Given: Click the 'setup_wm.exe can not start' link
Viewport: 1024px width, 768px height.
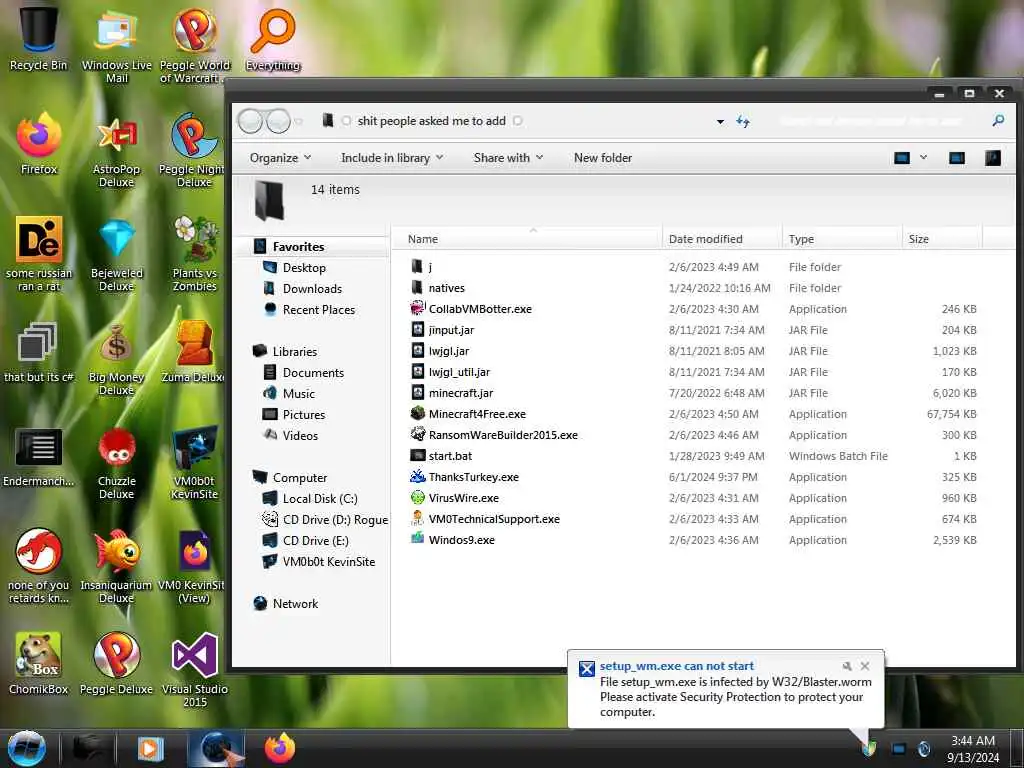Looking at the screenshot, I should point(677,666).
